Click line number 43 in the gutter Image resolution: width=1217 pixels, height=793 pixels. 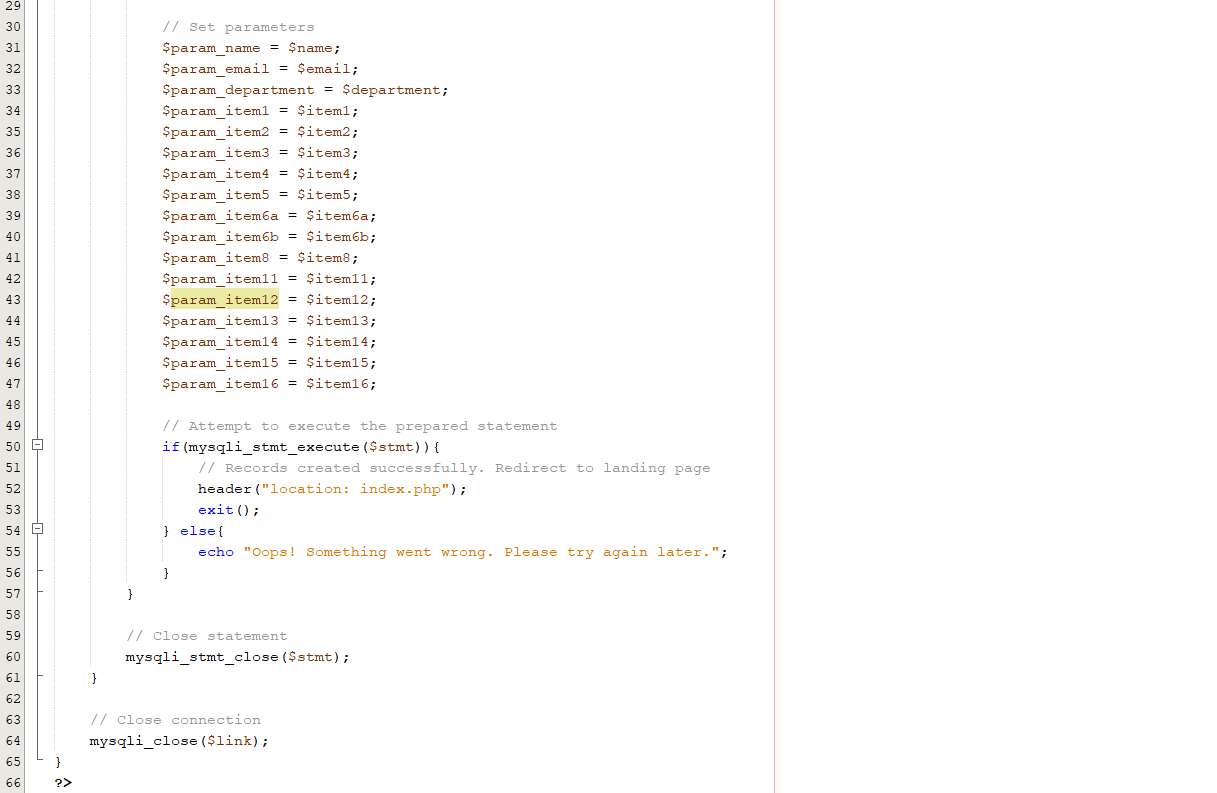pyautogui.click(x=13, y=299)
